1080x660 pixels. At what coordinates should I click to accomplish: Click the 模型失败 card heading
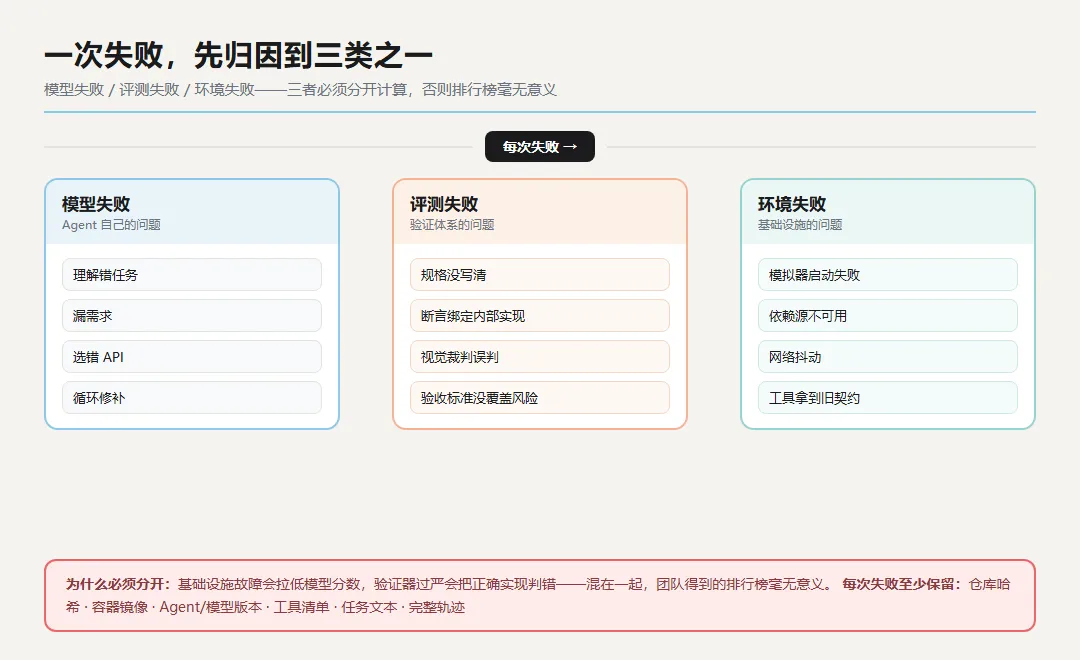click(96, 204)
